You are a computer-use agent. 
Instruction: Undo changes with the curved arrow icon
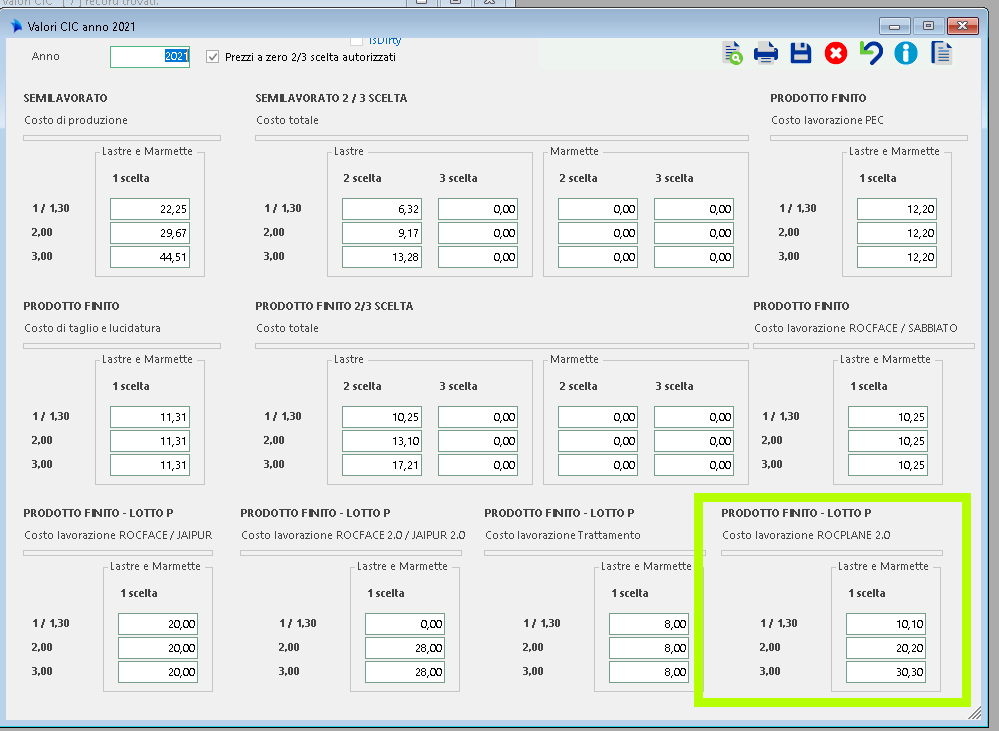(x=871, y=53)
